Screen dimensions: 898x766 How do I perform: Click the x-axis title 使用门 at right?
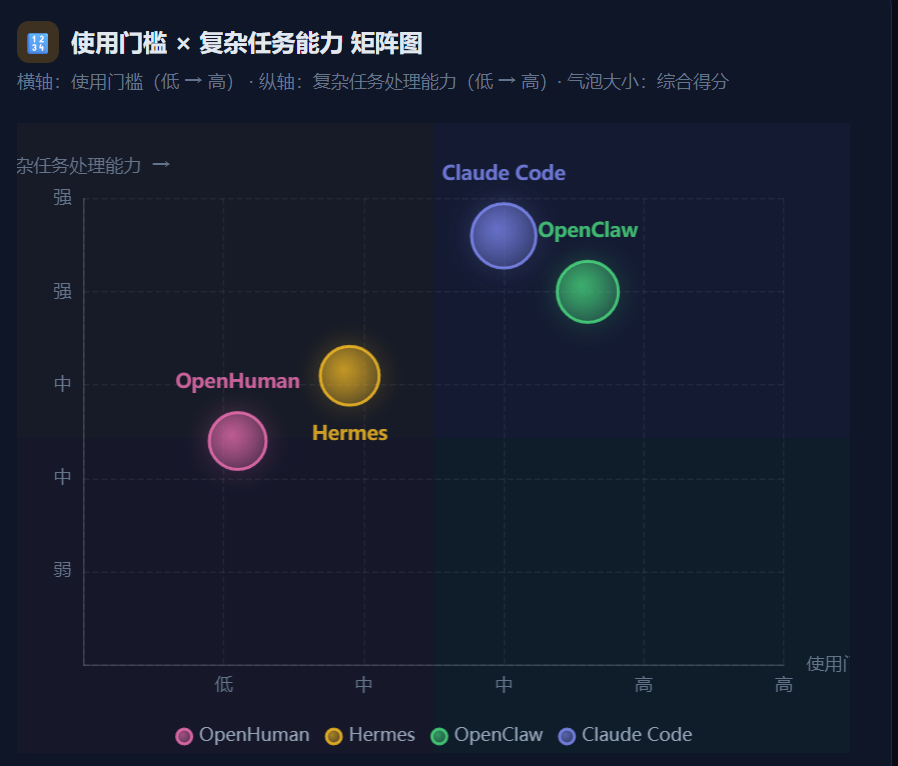coord(828,664)
